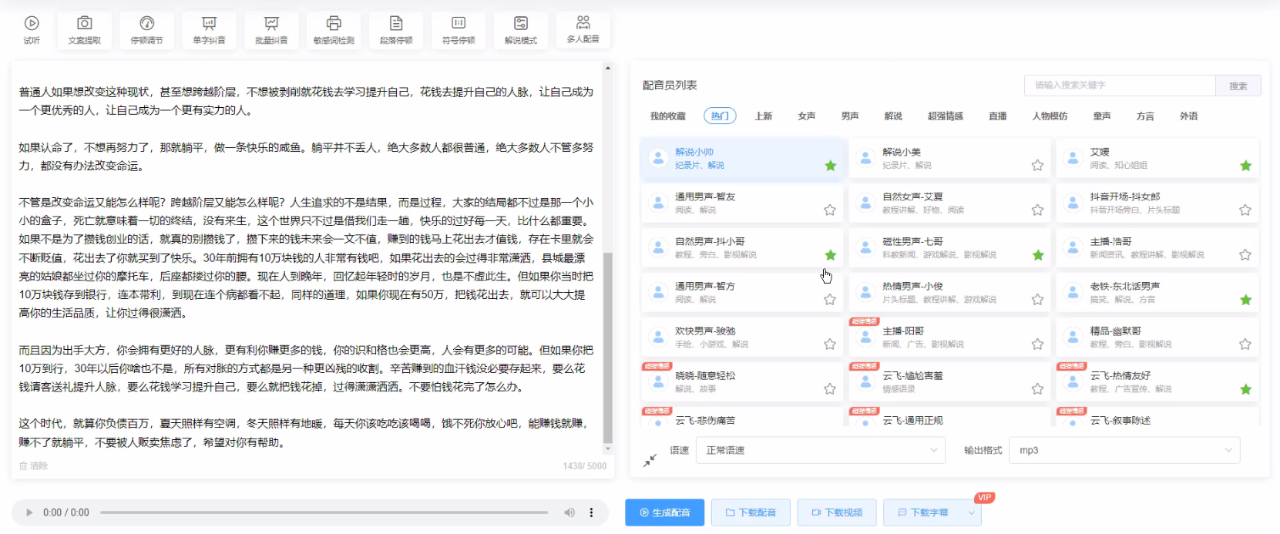Switch to the 方言 dialect tab

point(1145,116)
